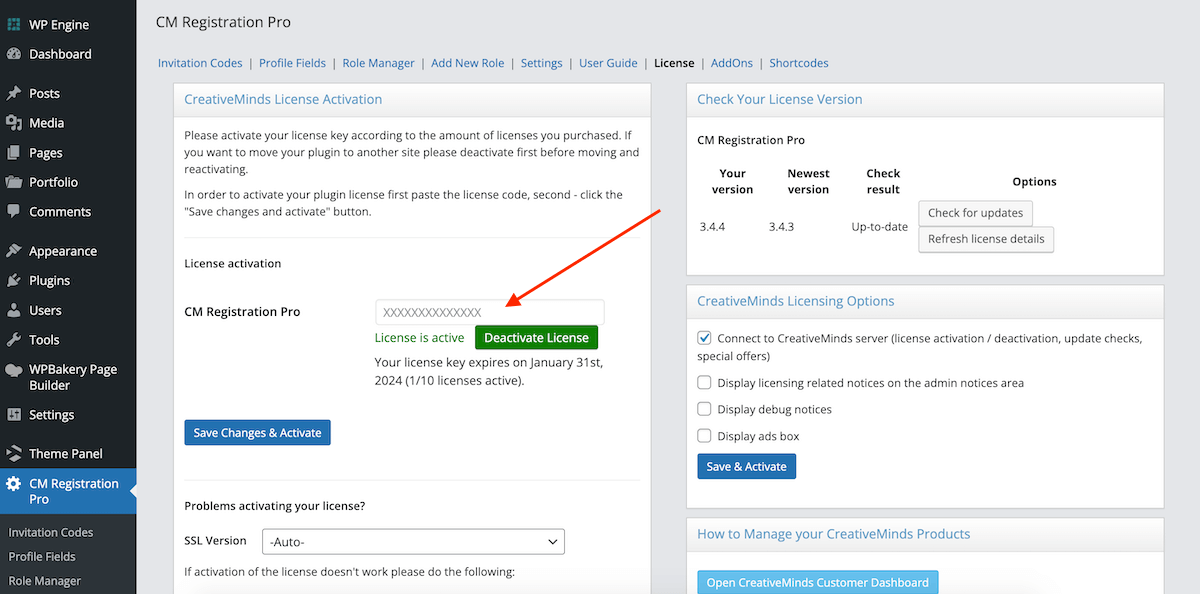Open the Role Manager tab link

378,63
